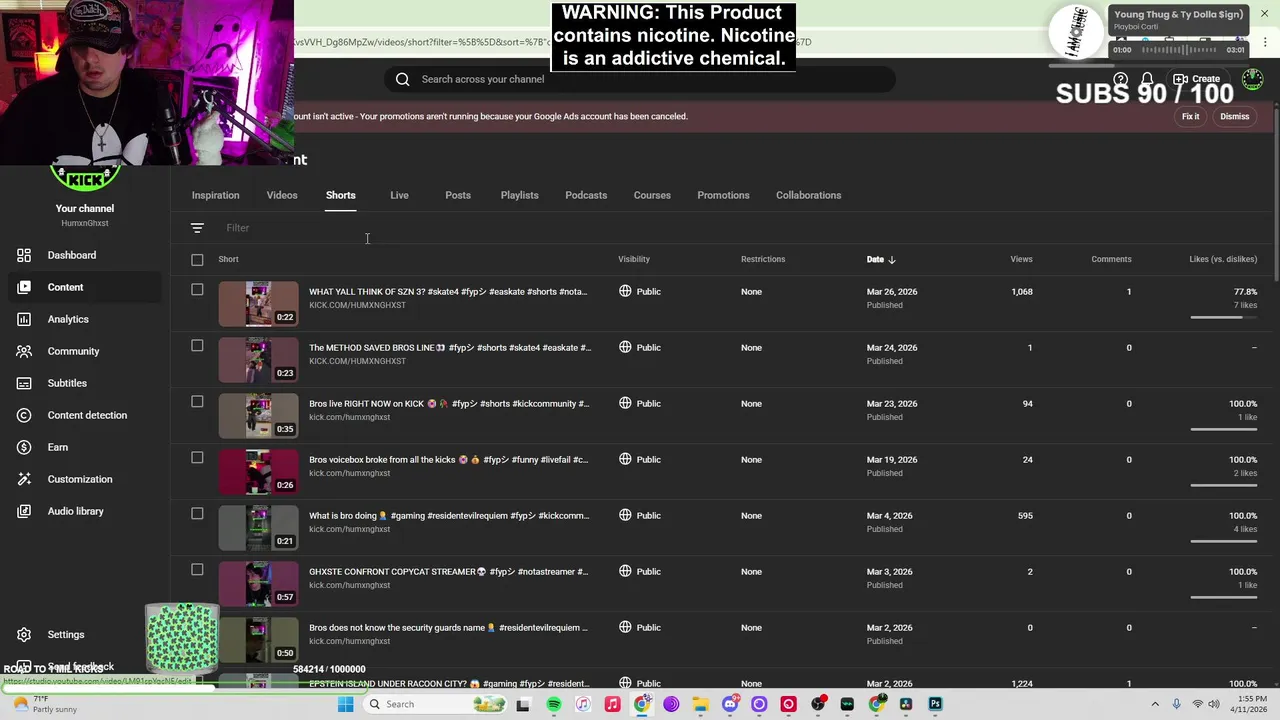Click the filter lines icon
1280x720 pixels.
pos(197,228)
